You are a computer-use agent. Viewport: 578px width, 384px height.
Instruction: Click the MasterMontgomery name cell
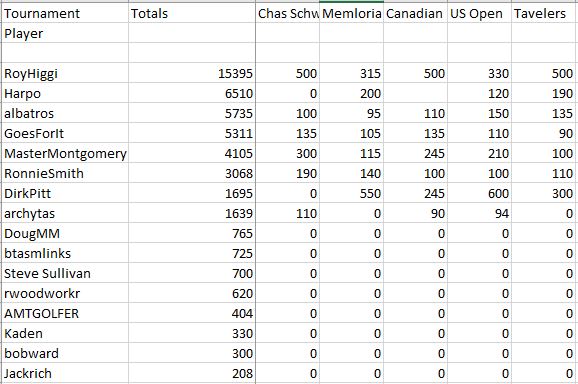(65, 153)
